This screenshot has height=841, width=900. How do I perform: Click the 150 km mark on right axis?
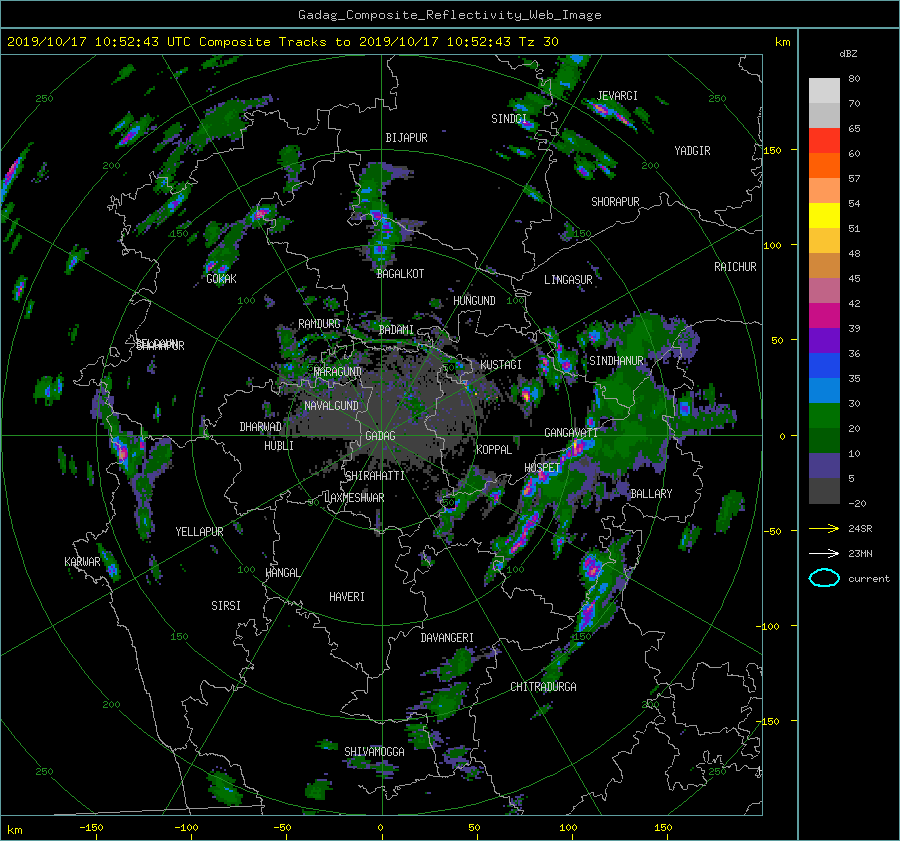773,150
